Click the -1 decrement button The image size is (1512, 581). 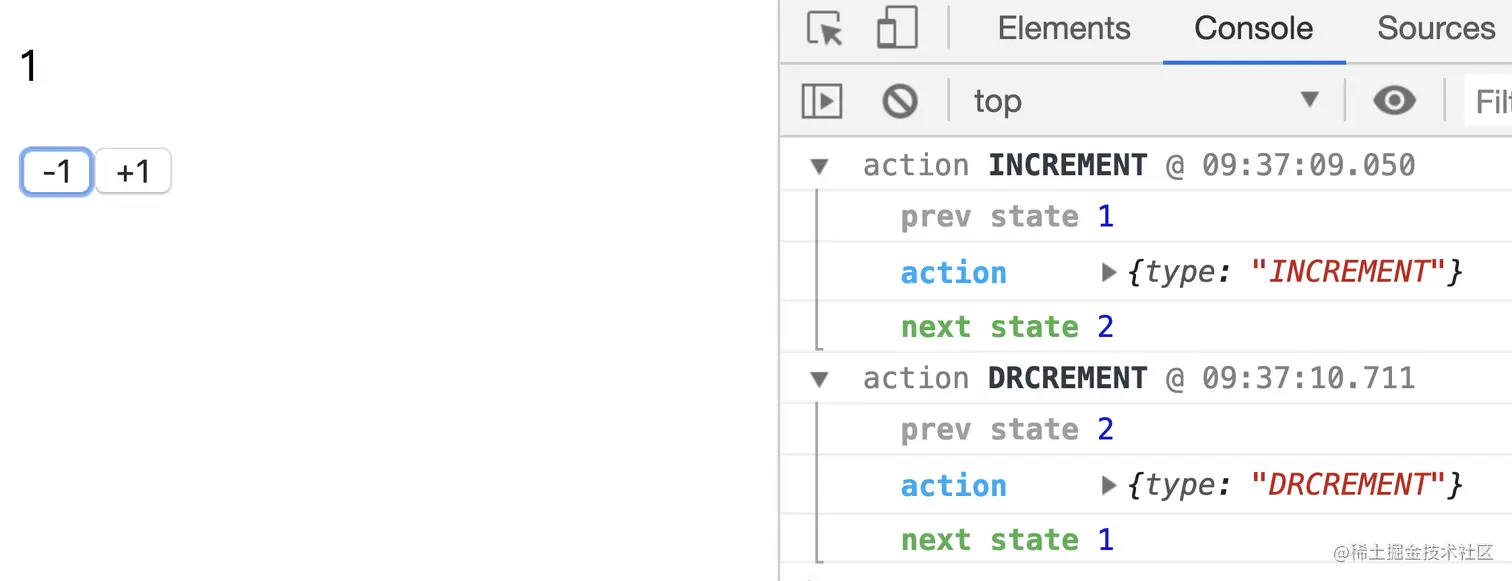coord(57,171)
